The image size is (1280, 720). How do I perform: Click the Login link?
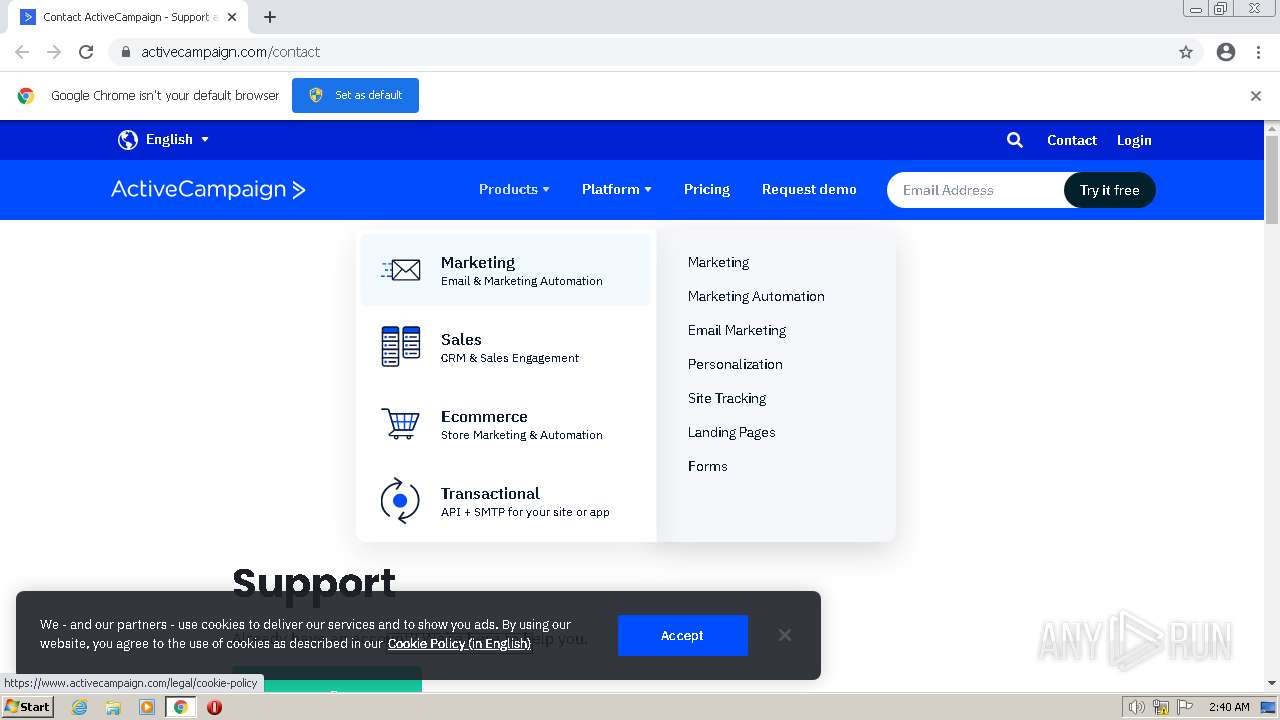coord(1134,140)
